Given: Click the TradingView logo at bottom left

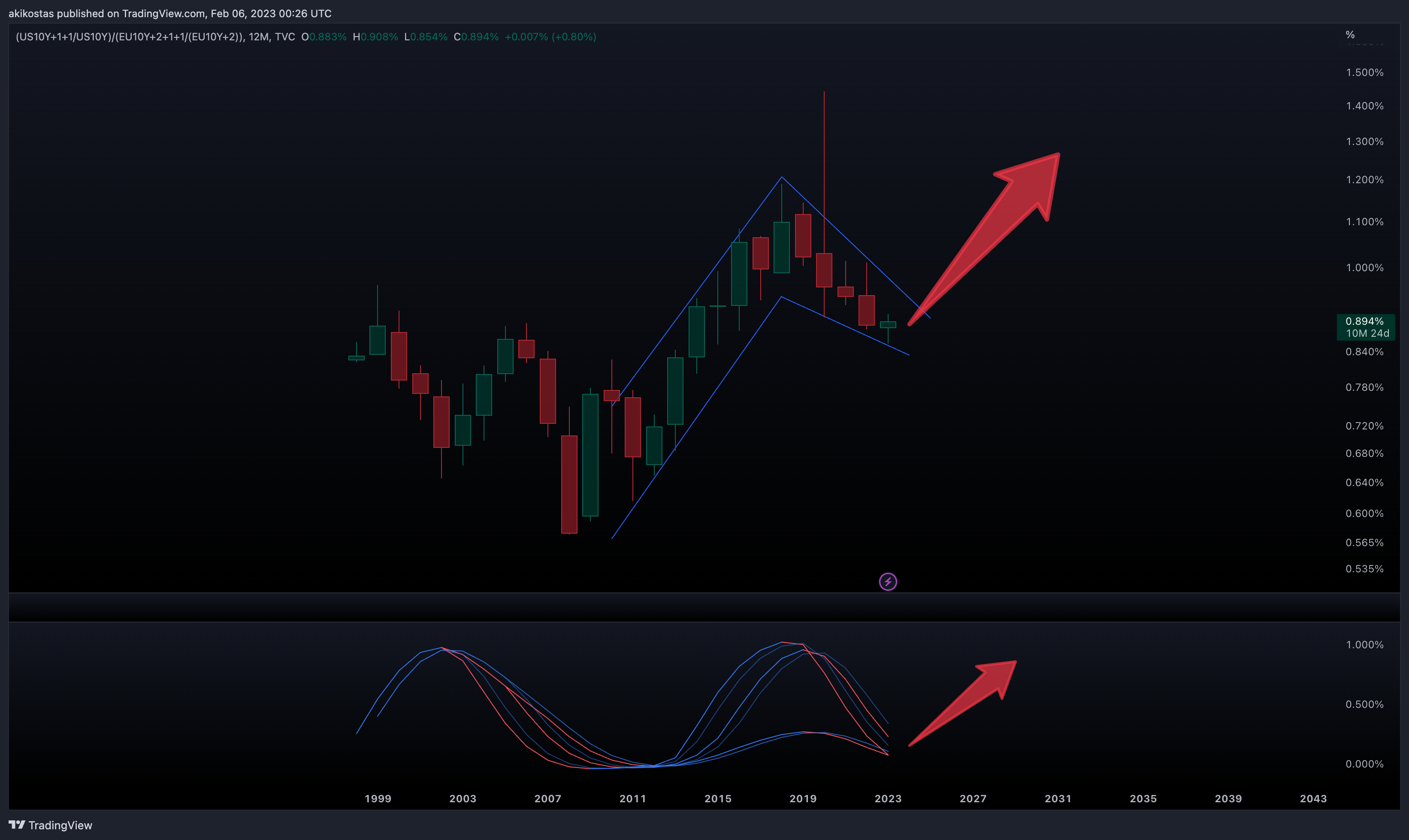Looking at the screenshot, I should click(50, 825).
